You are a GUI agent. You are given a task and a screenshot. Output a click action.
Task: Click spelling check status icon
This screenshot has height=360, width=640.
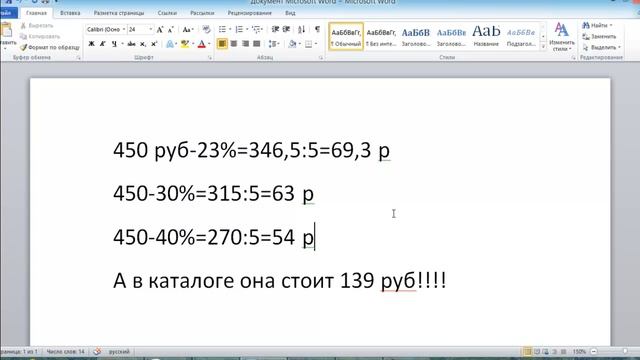coord(97,351)
